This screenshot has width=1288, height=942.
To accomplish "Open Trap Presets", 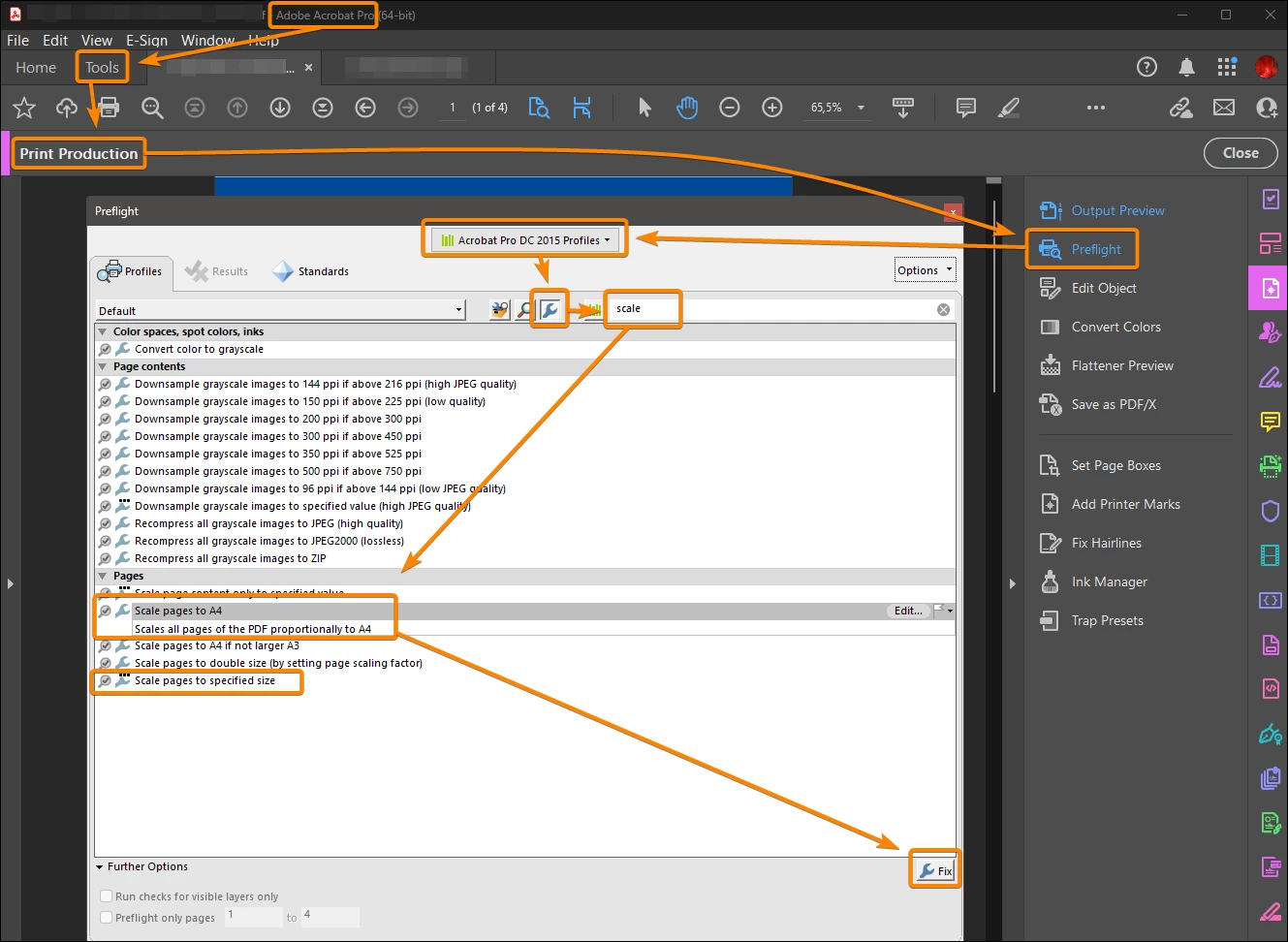I will click(1091, 620).
